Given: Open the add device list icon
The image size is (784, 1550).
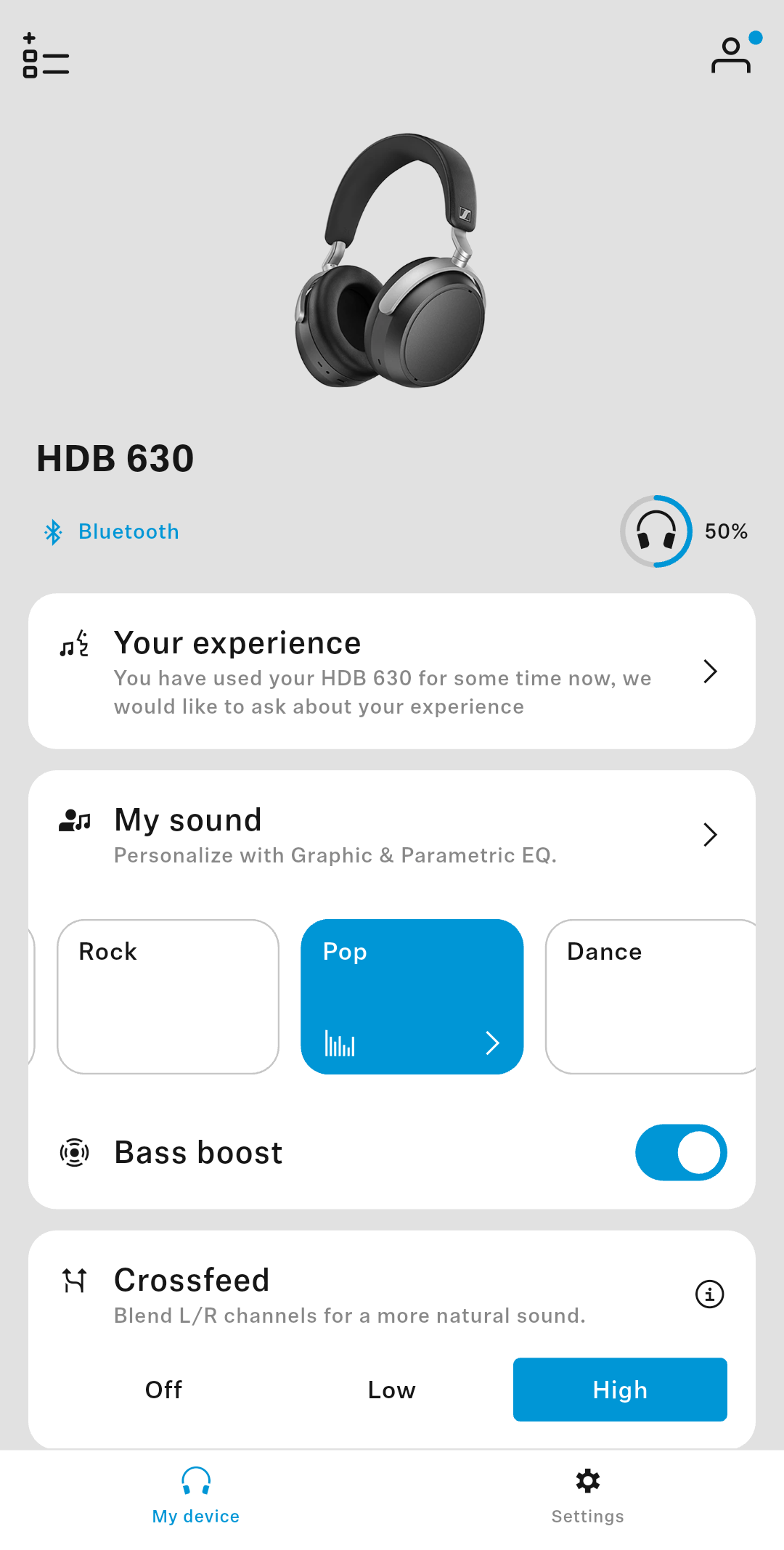Looking at the screenshot, I should 46,55.
